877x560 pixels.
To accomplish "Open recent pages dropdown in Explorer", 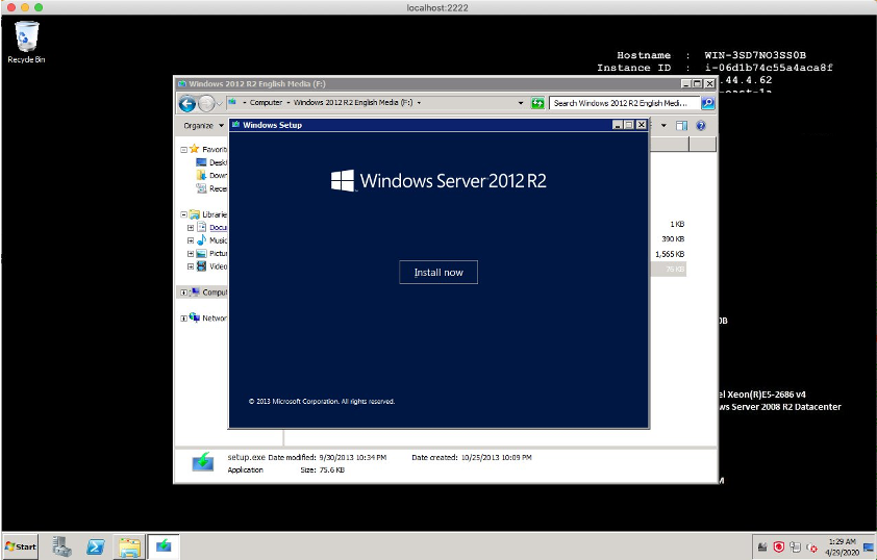I will pos(220,103).
